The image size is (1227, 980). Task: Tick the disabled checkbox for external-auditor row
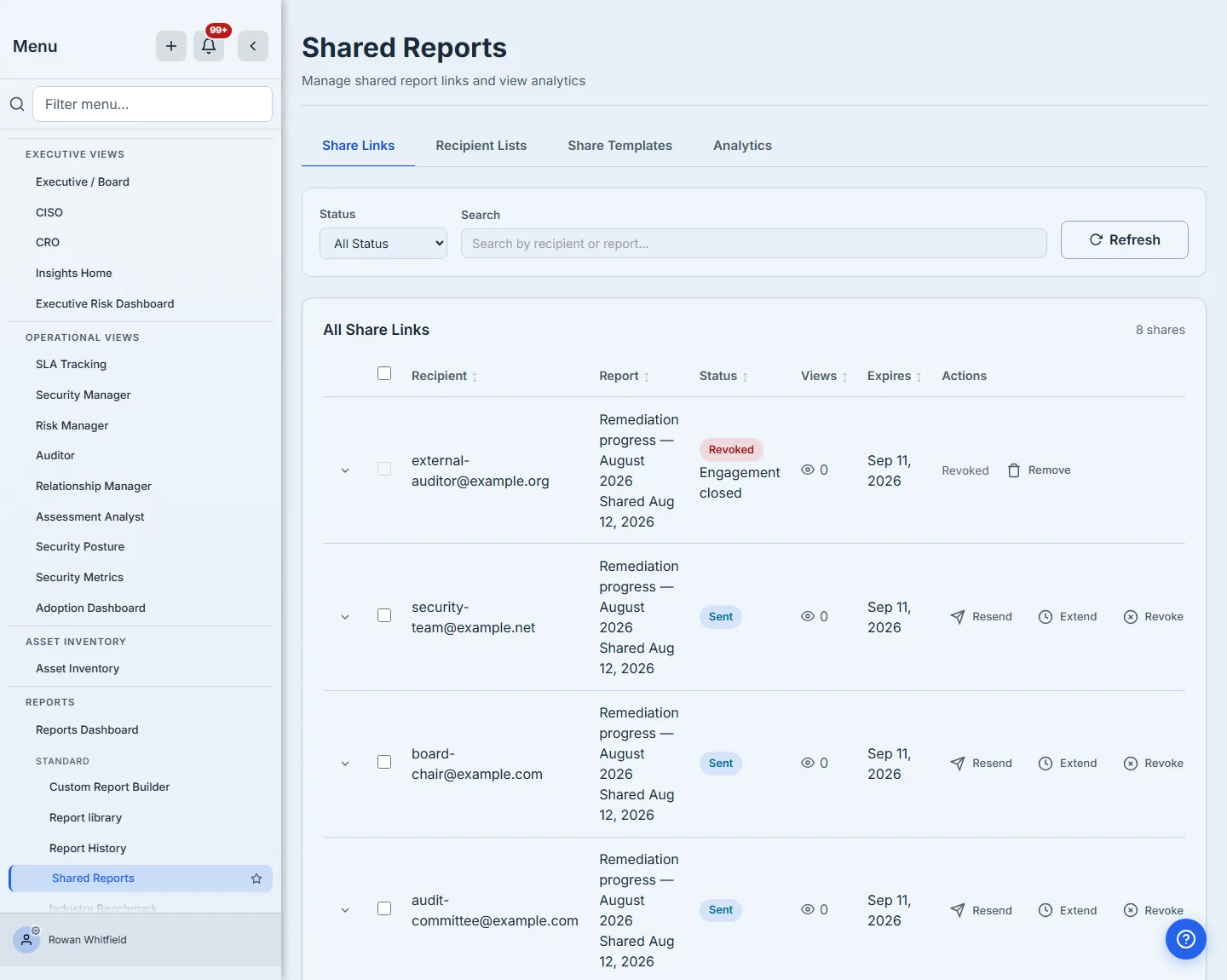pyautogui.click(x=384, y=469)
